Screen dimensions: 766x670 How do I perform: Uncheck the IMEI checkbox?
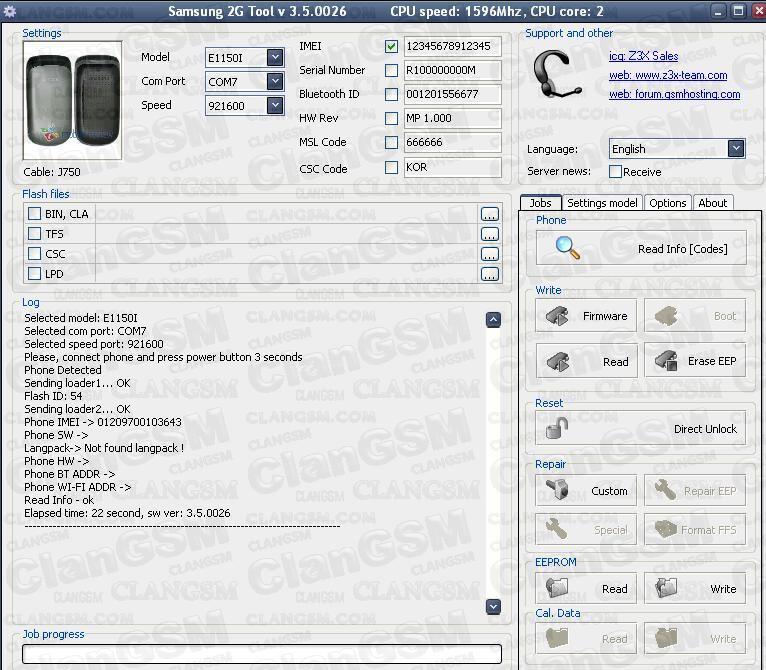pos(391,46)
